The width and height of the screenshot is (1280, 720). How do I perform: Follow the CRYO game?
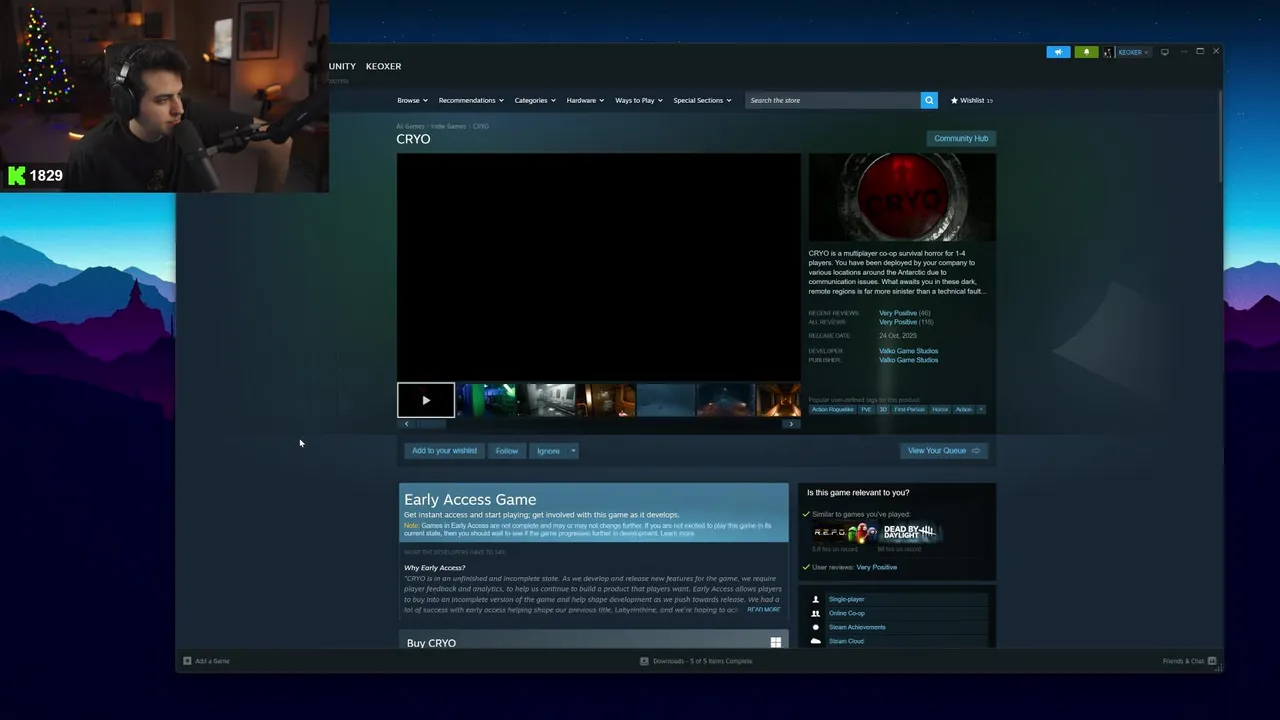pos(506,451)
